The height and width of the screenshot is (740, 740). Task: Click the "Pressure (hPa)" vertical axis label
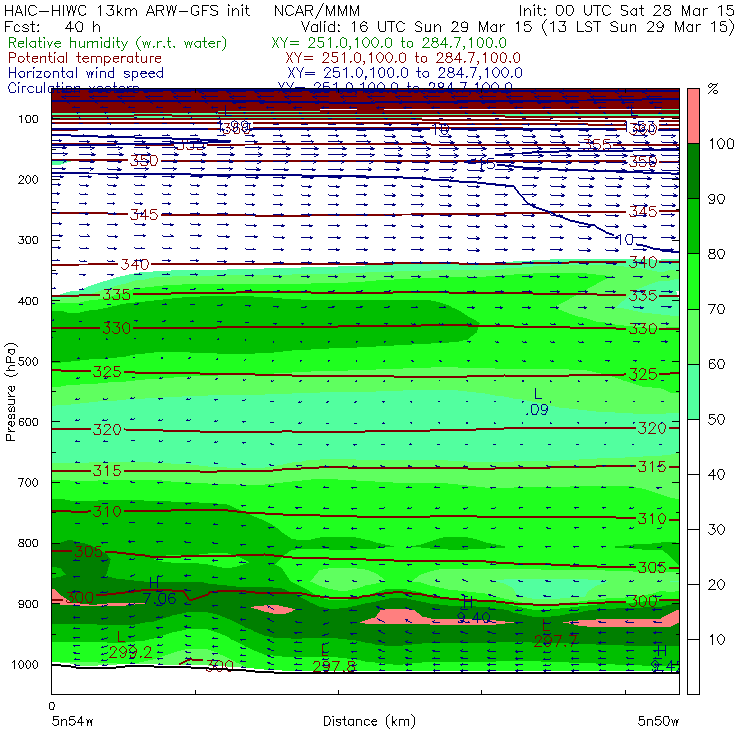coord(10,392)
